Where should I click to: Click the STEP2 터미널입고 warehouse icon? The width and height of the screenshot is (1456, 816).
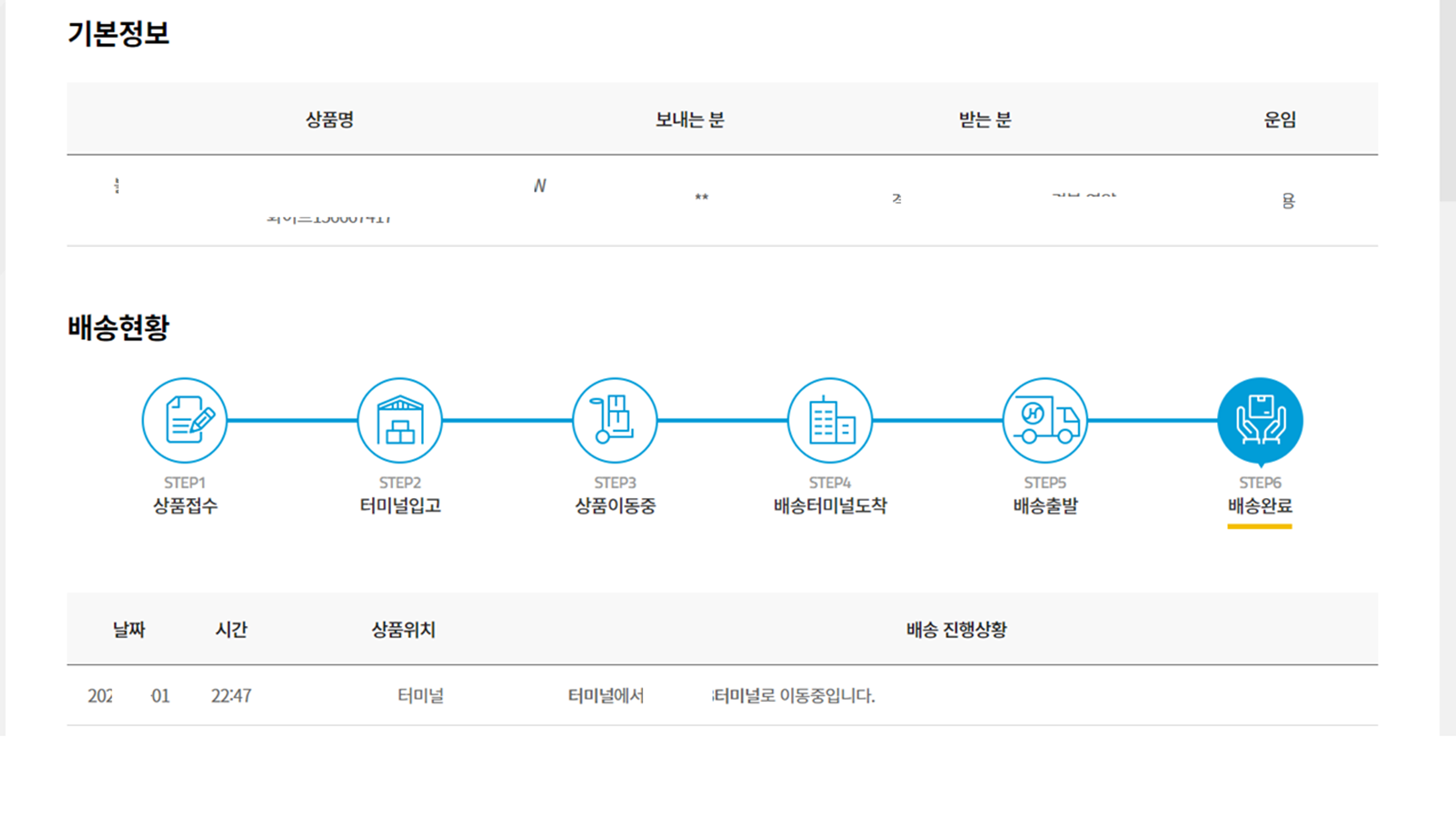pyautogui.click(x=399, y=420)
